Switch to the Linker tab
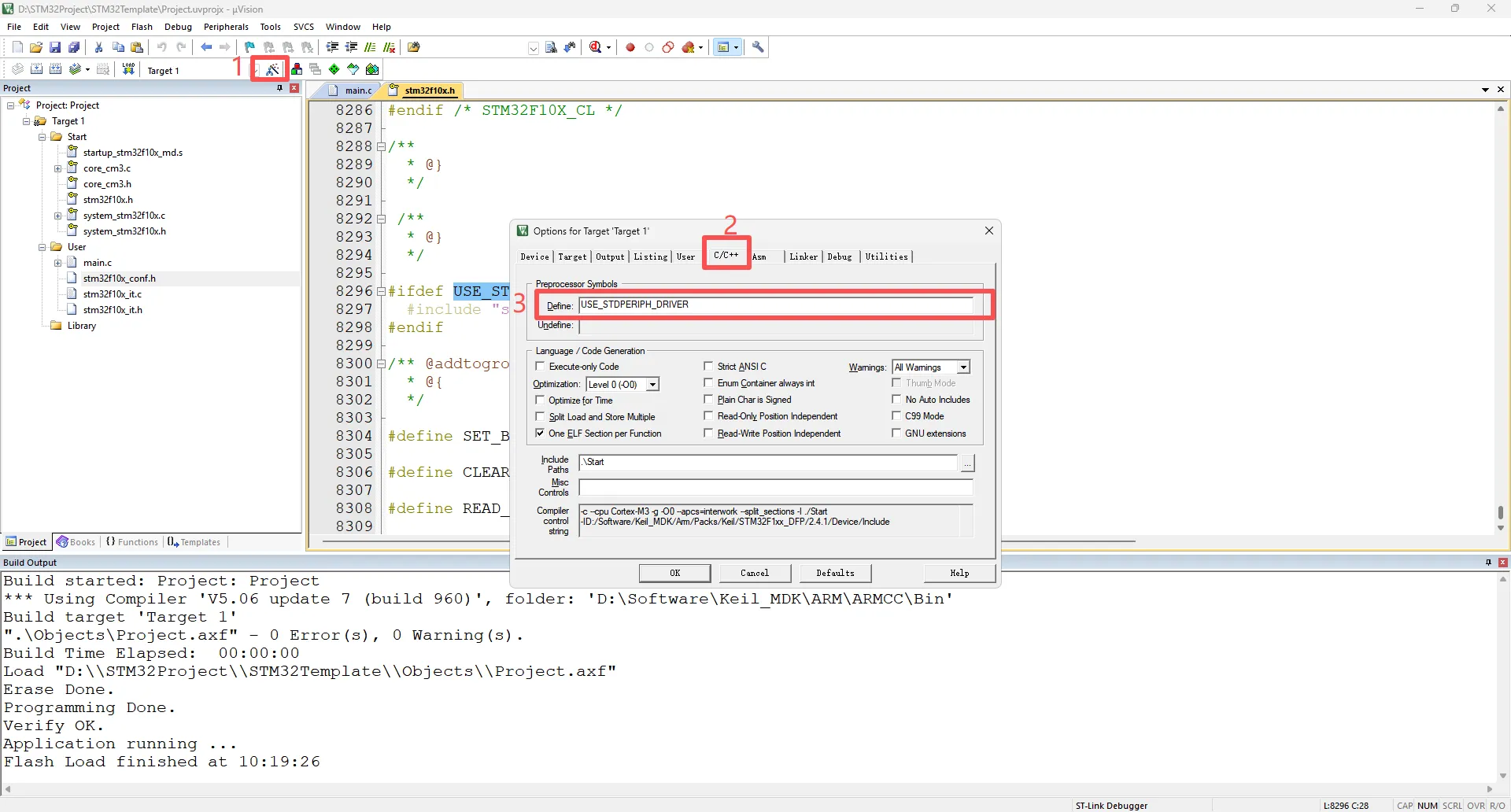Screen dimensions: 1511x812 pyautogui.click(x=804, y=257)
